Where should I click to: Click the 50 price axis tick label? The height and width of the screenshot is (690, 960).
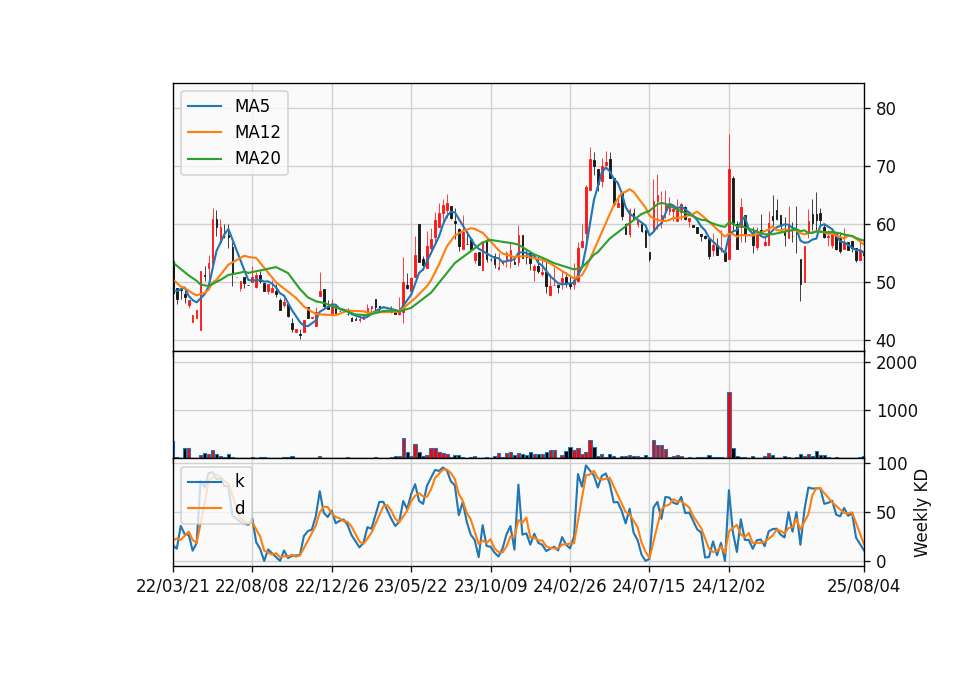[885, 283]
